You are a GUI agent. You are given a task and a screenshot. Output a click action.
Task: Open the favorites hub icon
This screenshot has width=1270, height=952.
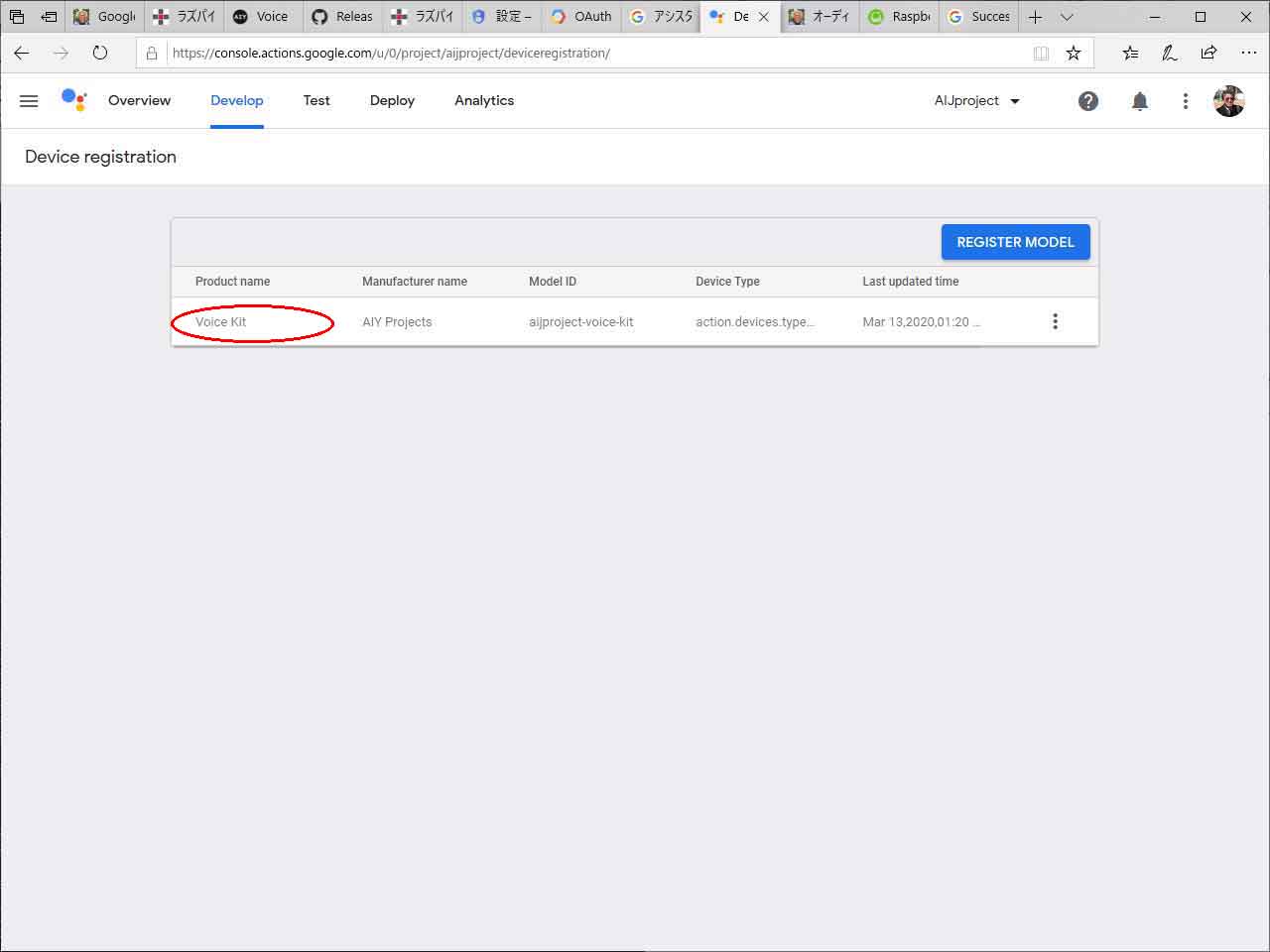(1131, 54)
